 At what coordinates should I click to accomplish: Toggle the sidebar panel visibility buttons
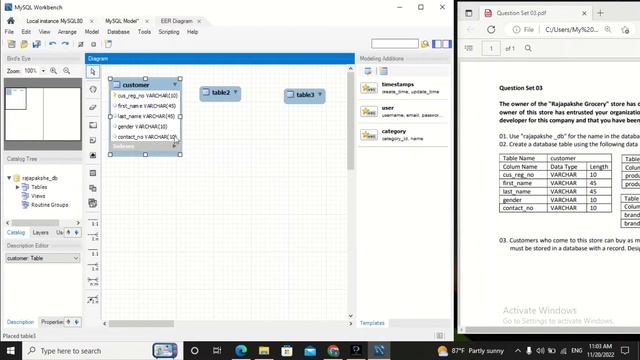coord(442,44)
